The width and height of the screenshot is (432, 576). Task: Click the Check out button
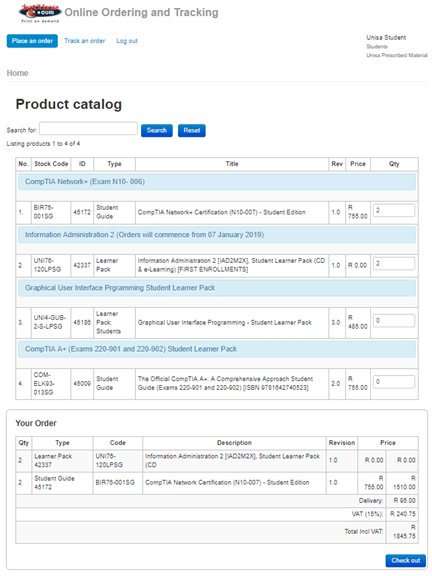point(406,561)
